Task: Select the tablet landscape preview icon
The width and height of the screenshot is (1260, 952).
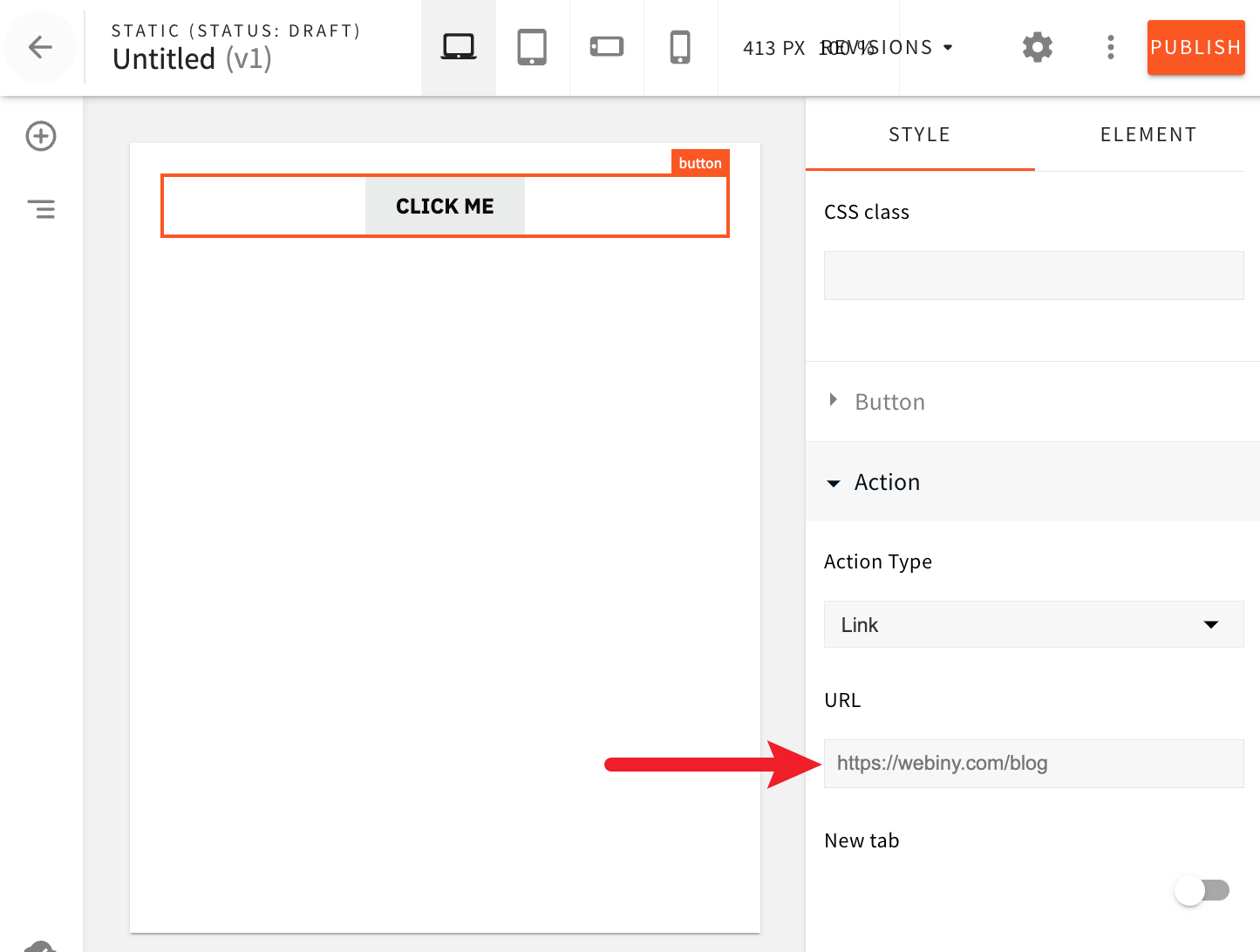Action: pos(606,46)
